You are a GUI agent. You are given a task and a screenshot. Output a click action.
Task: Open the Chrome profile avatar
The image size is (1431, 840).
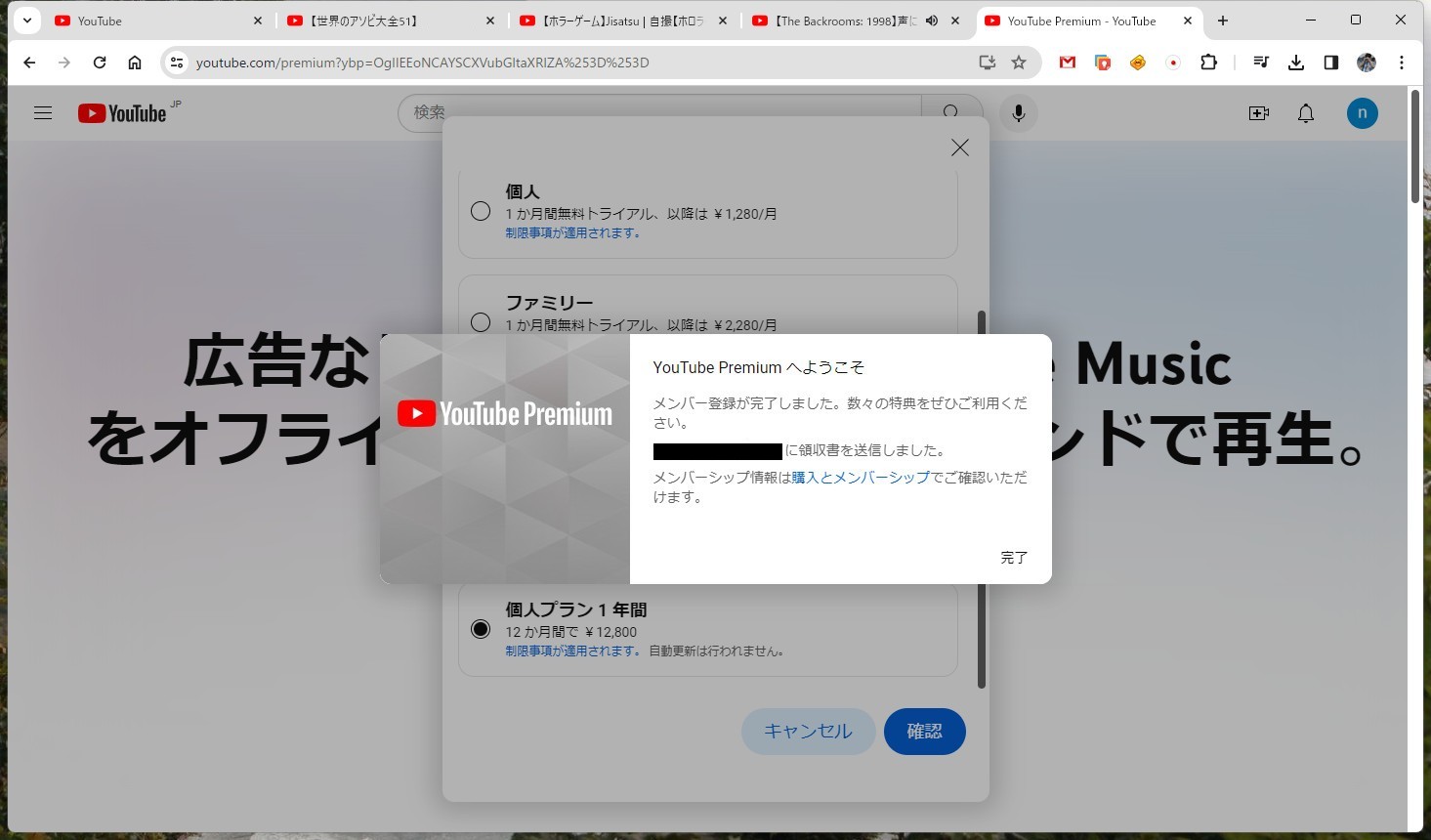(1367, 63)
